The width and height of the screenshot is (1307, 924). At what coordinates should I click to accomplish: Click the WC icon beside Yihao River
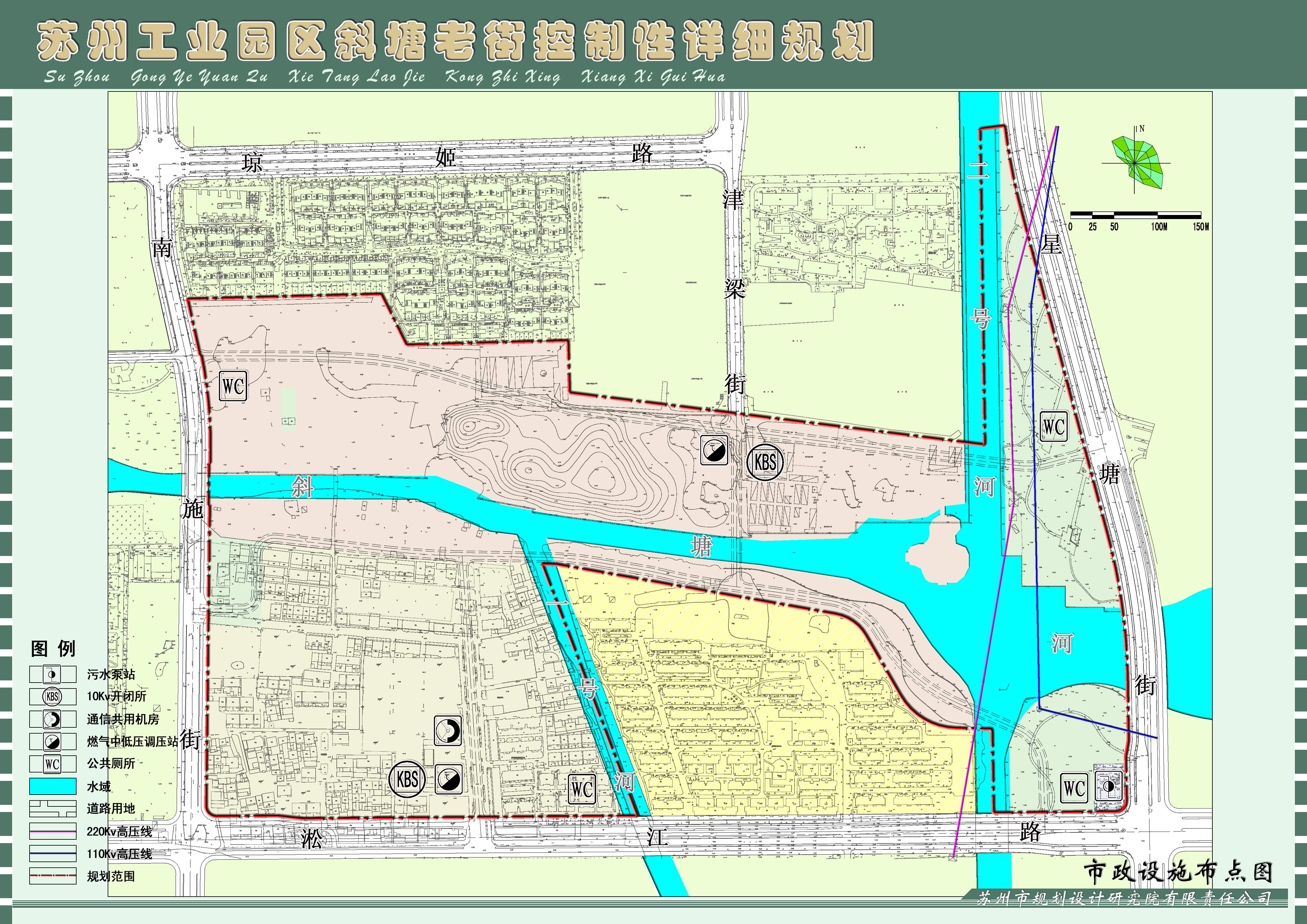point(582,789)
